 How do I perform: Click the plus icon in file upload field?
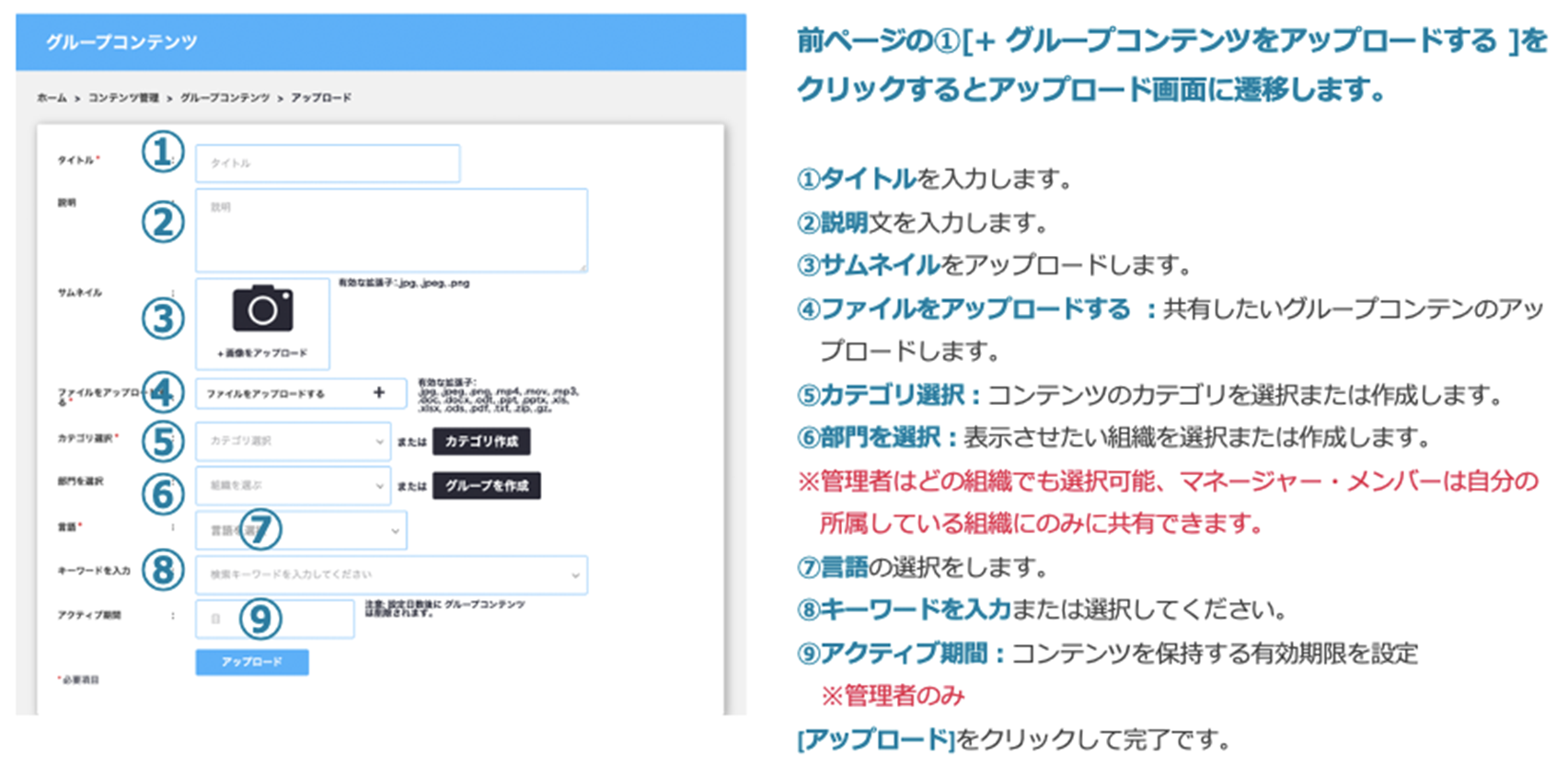point(379,392)
